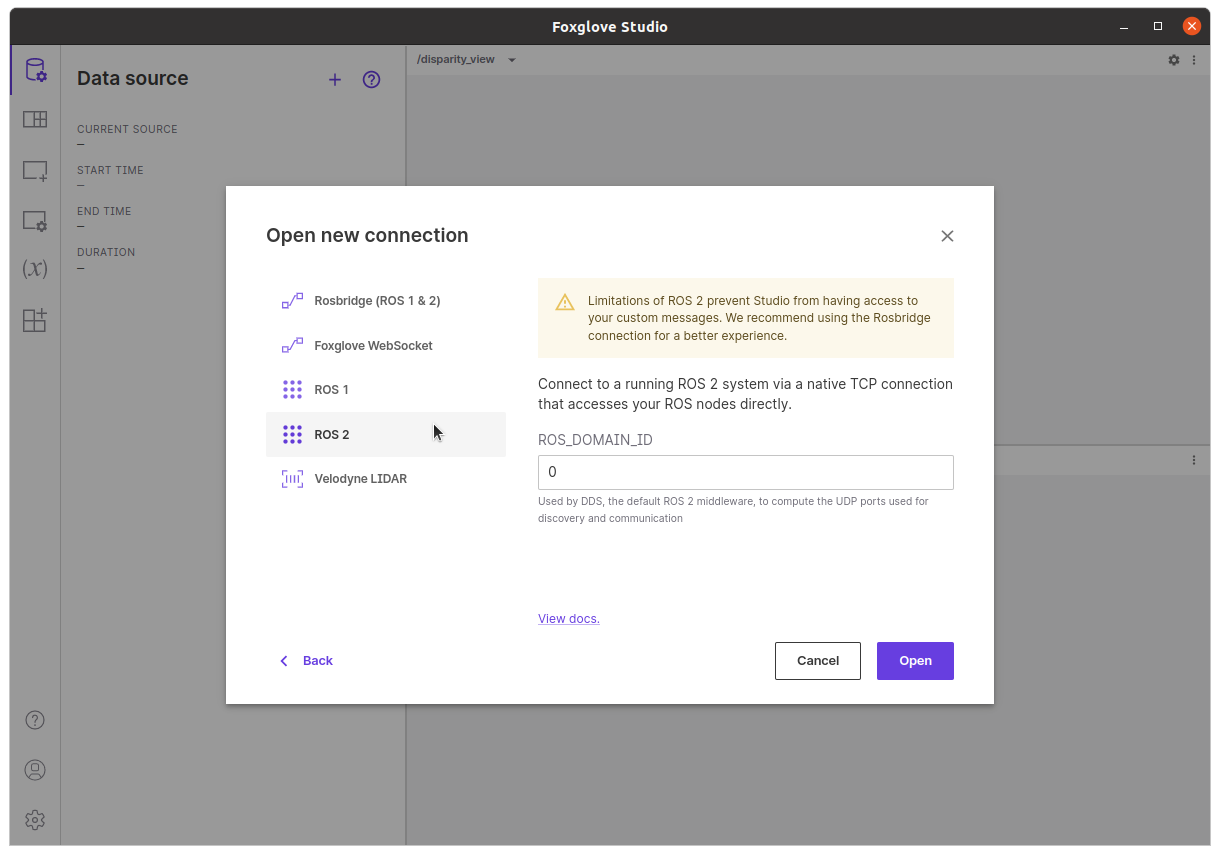Focus the ROS_DOMAIN_ID input field
This screenshot has height=855, width=1220.
[x=746, y=473]
